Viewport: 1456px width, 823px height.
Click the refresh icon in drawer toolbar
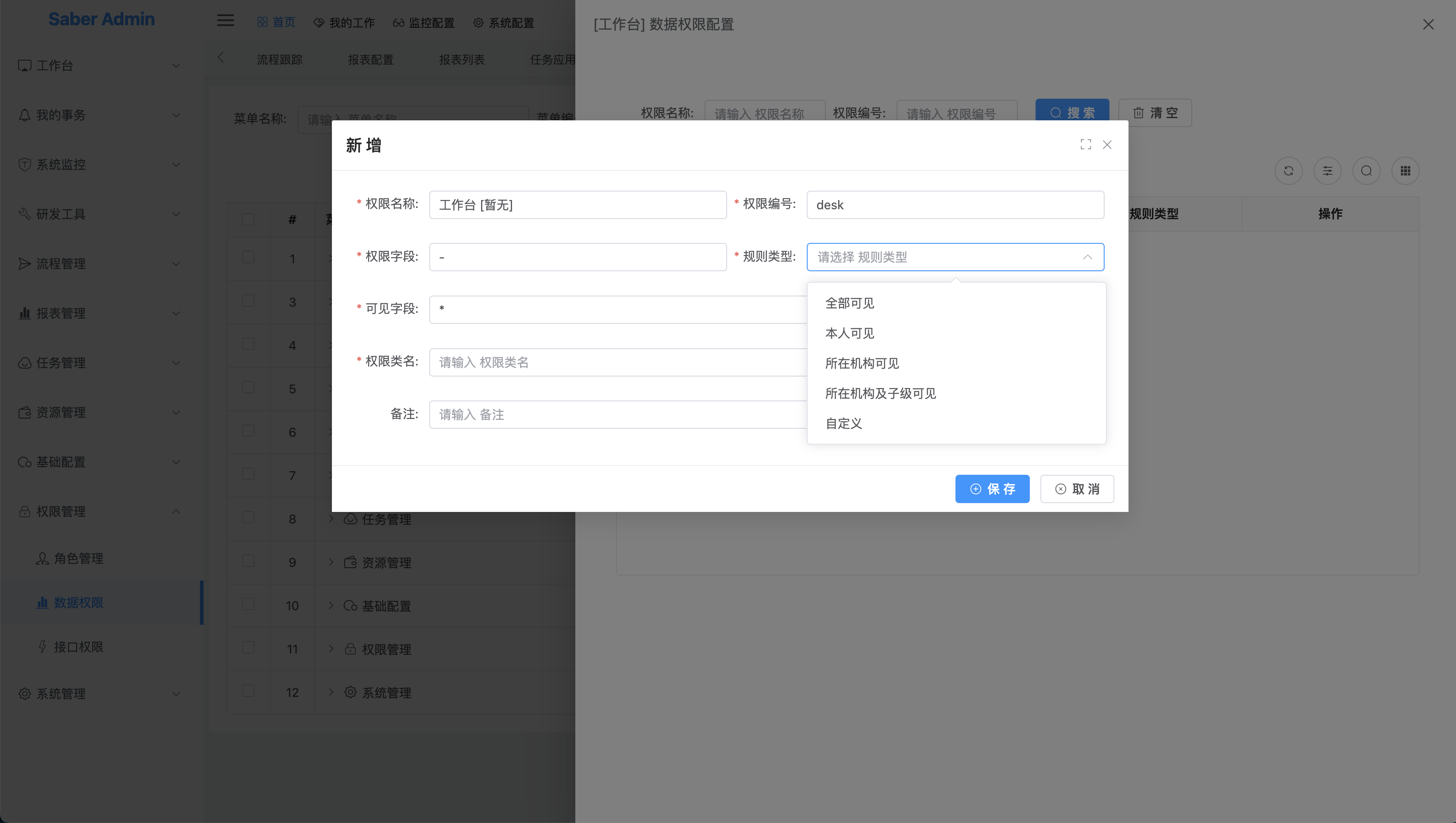click(x=1288, y=171)
